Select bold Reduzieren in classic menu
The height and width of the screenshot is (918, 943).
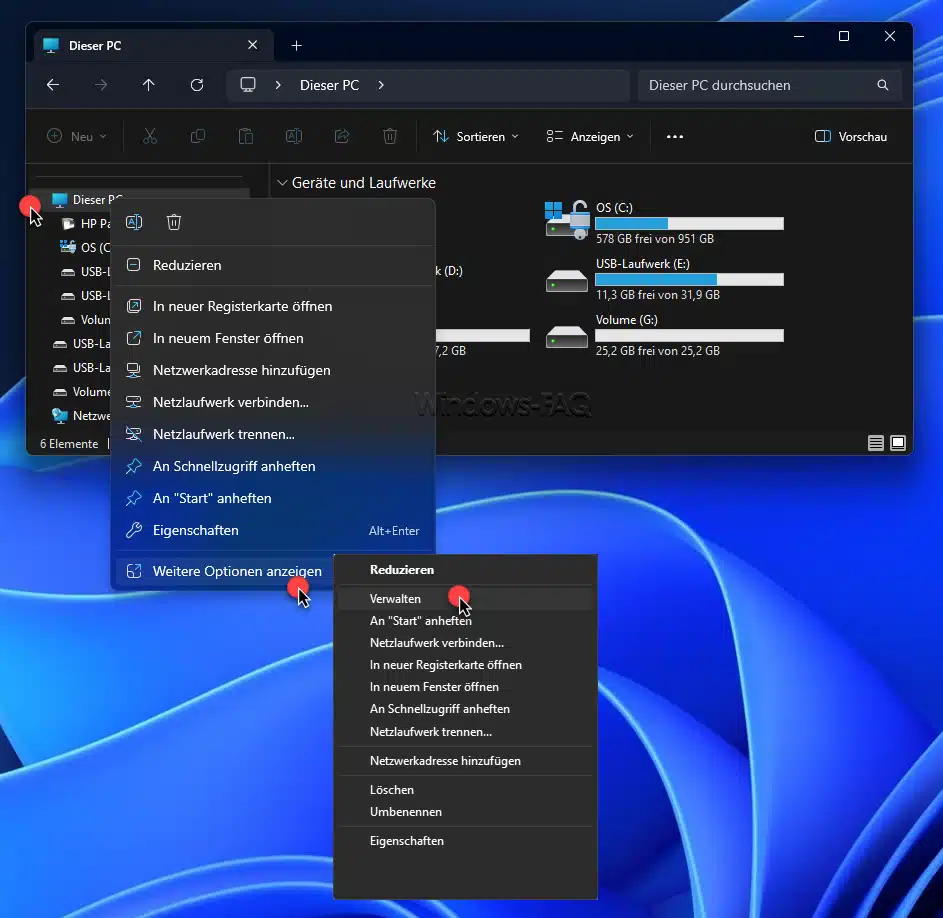tap(465, 570)
